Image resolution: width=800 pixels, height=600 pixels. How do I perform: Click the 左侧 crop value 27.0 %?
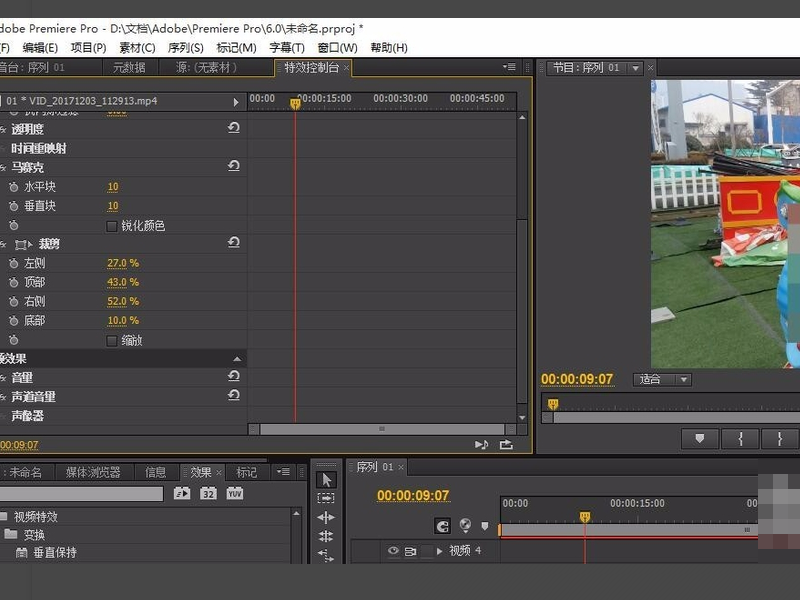click(123, 264)
